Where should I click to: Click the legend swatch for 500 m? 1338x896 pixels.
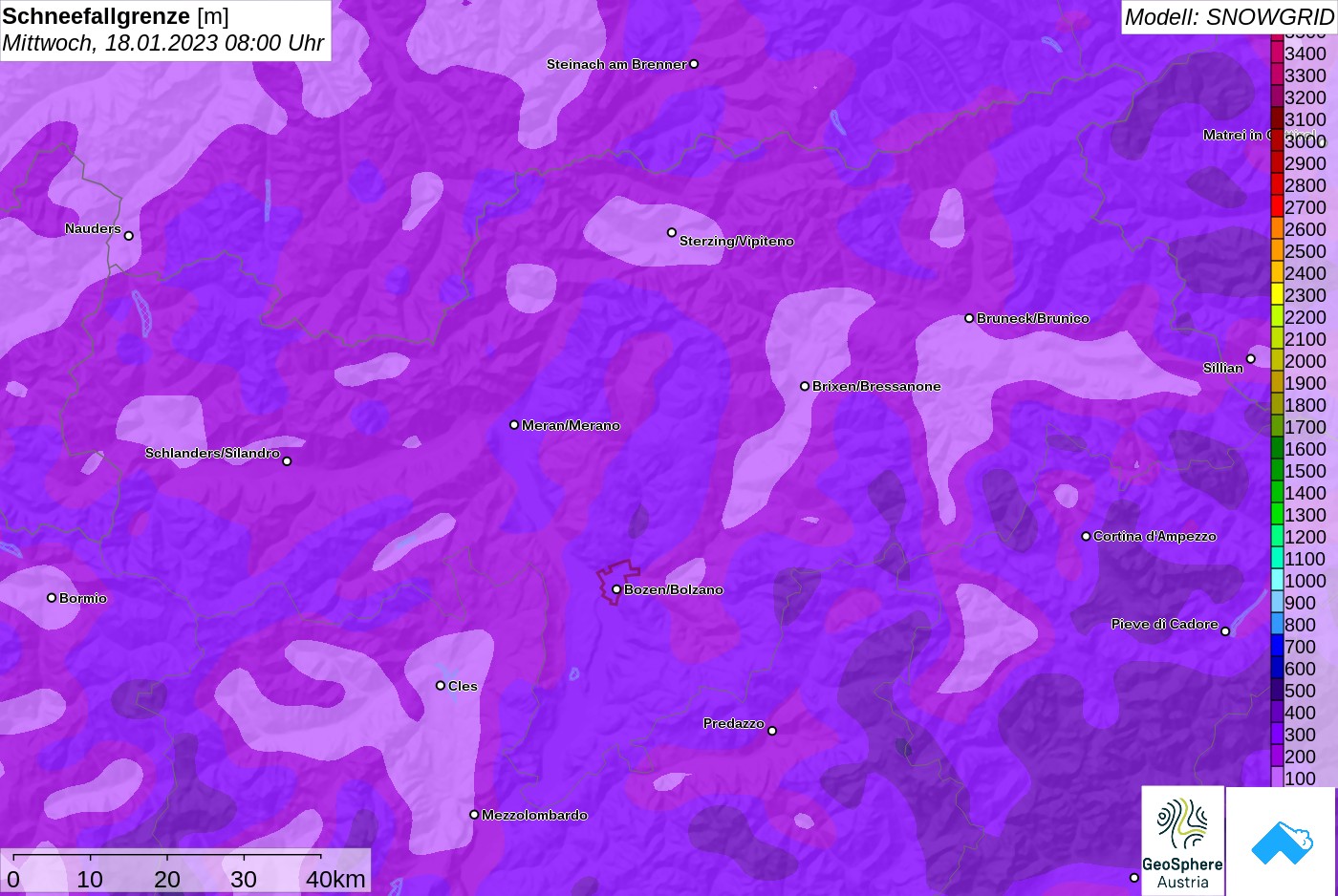[x=1277, y=691]
